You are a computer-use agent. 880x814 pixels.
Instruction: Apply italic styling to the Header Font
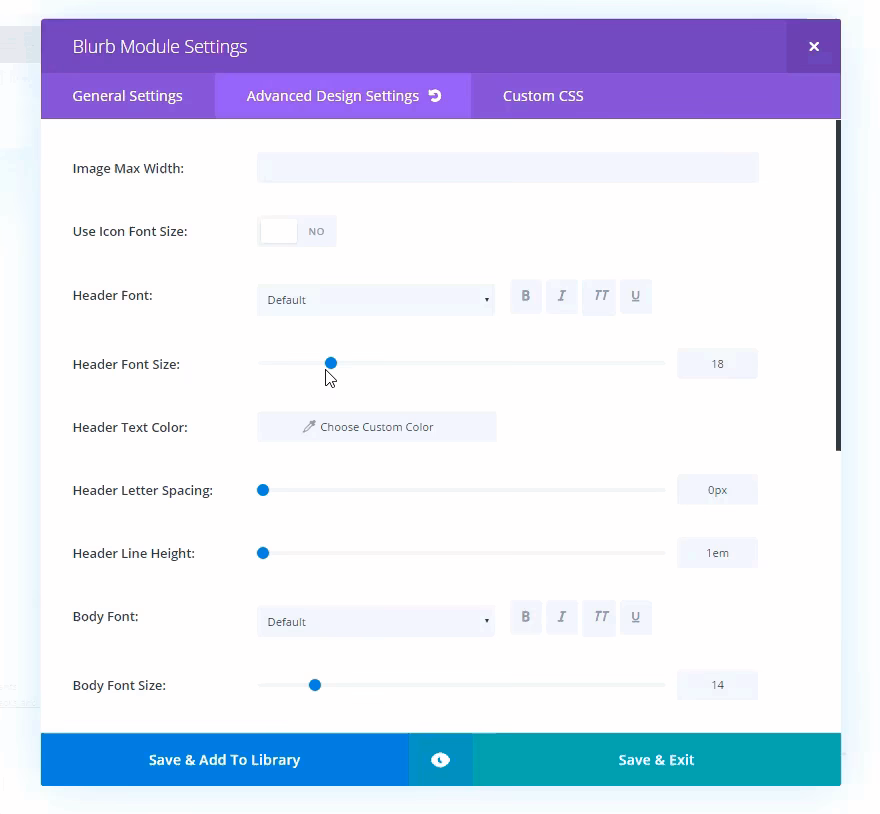coord(562,296)
